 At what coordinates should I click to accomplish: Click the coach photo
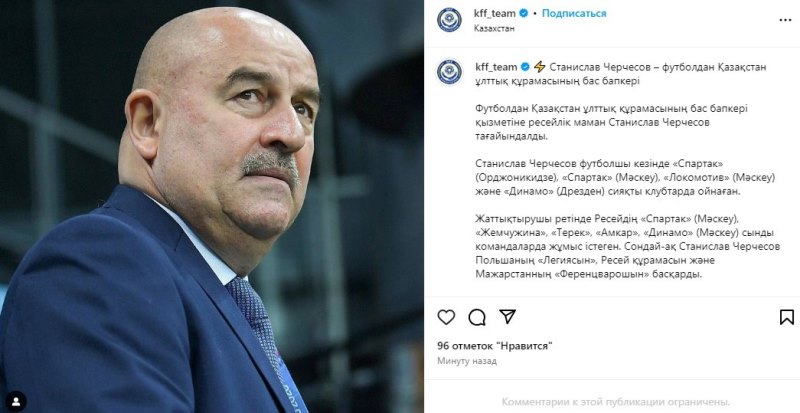[x=212, y=206]
